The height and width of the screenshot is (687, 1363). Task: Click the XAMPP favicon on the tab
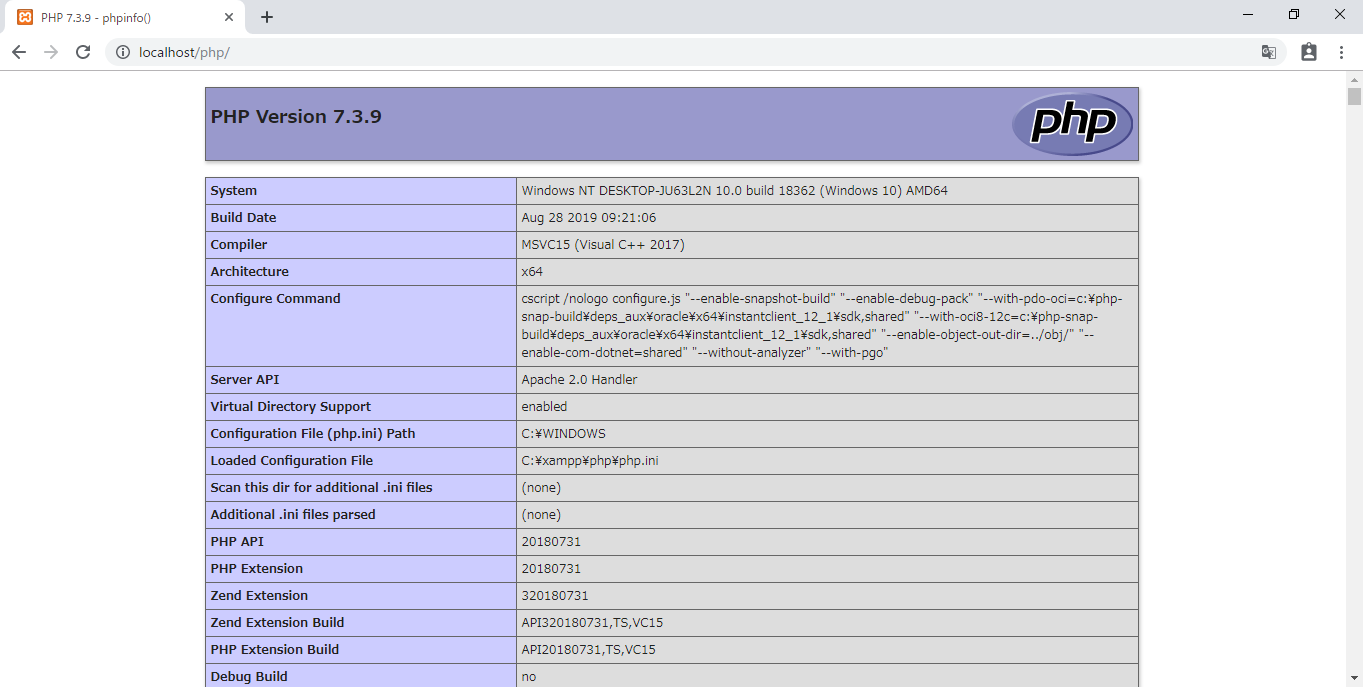point(25,17)
